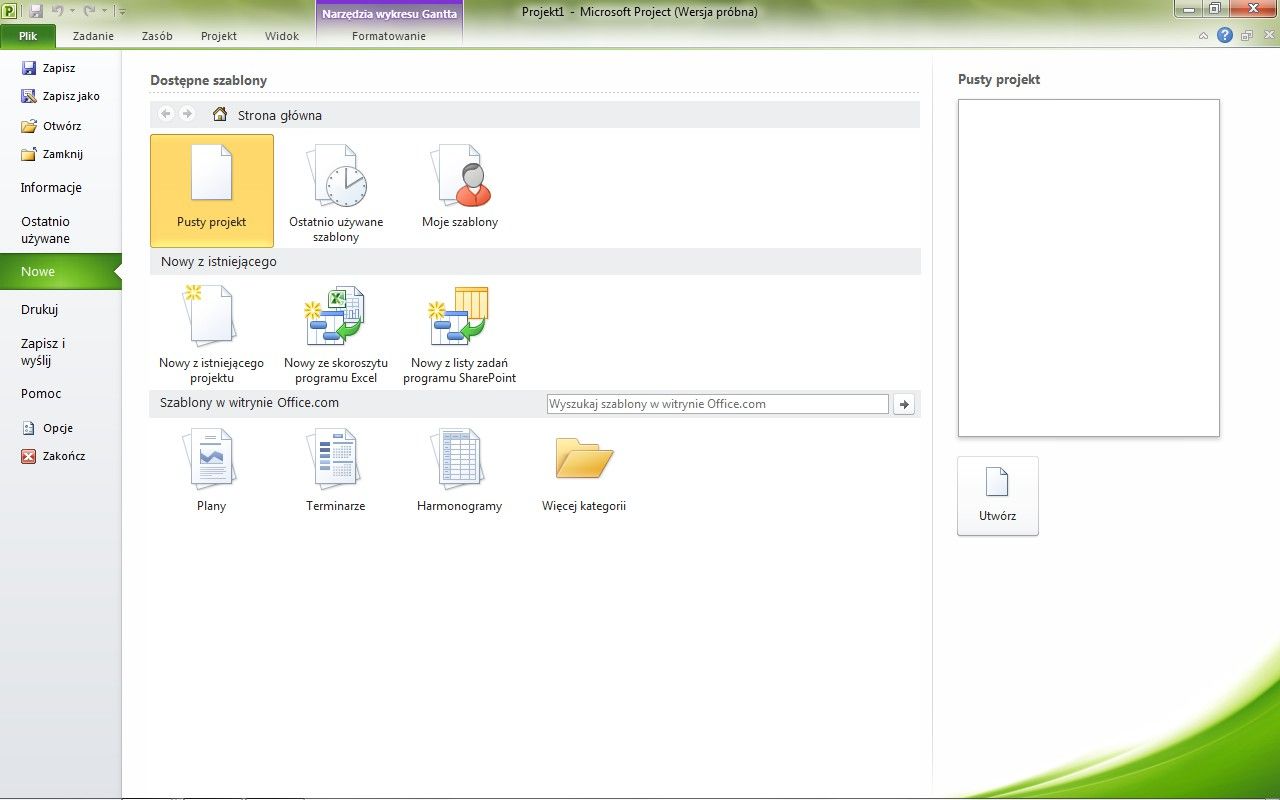Click the Undo icon in Quick Access Toolbar
The width and height of the screenshot is (1280, 800).
pos(58,11)
